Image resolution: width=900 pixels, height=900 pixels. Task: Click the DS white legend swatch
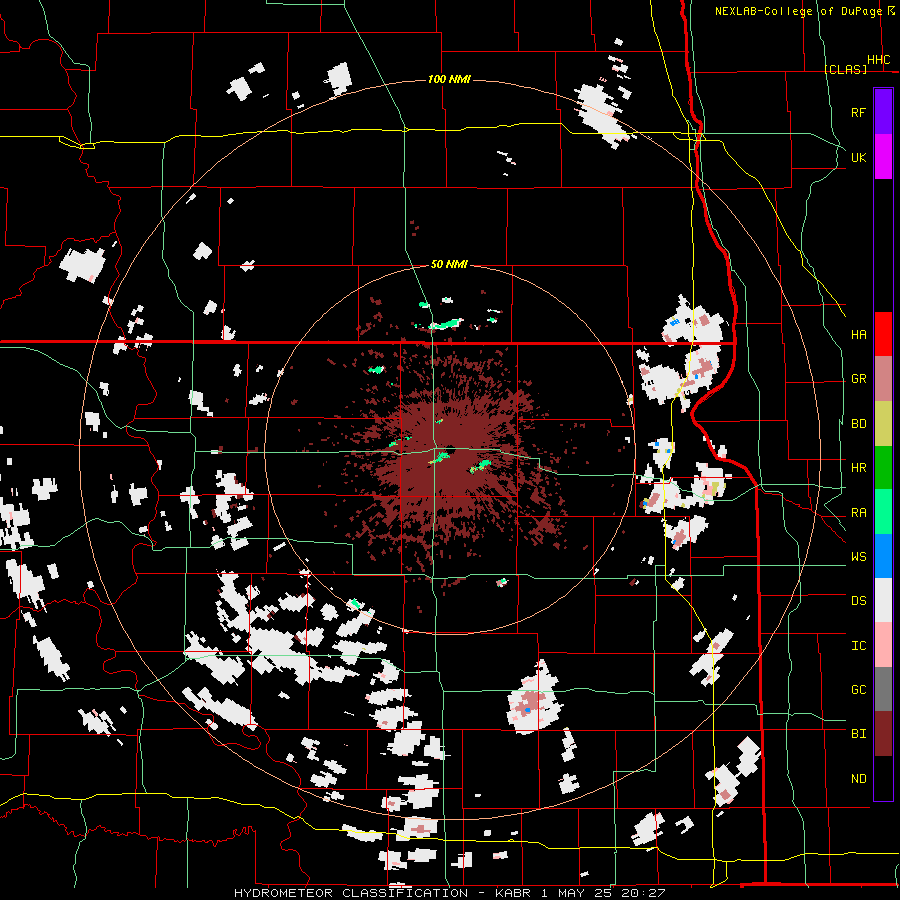pyautogui.click(x=883, y=600)
